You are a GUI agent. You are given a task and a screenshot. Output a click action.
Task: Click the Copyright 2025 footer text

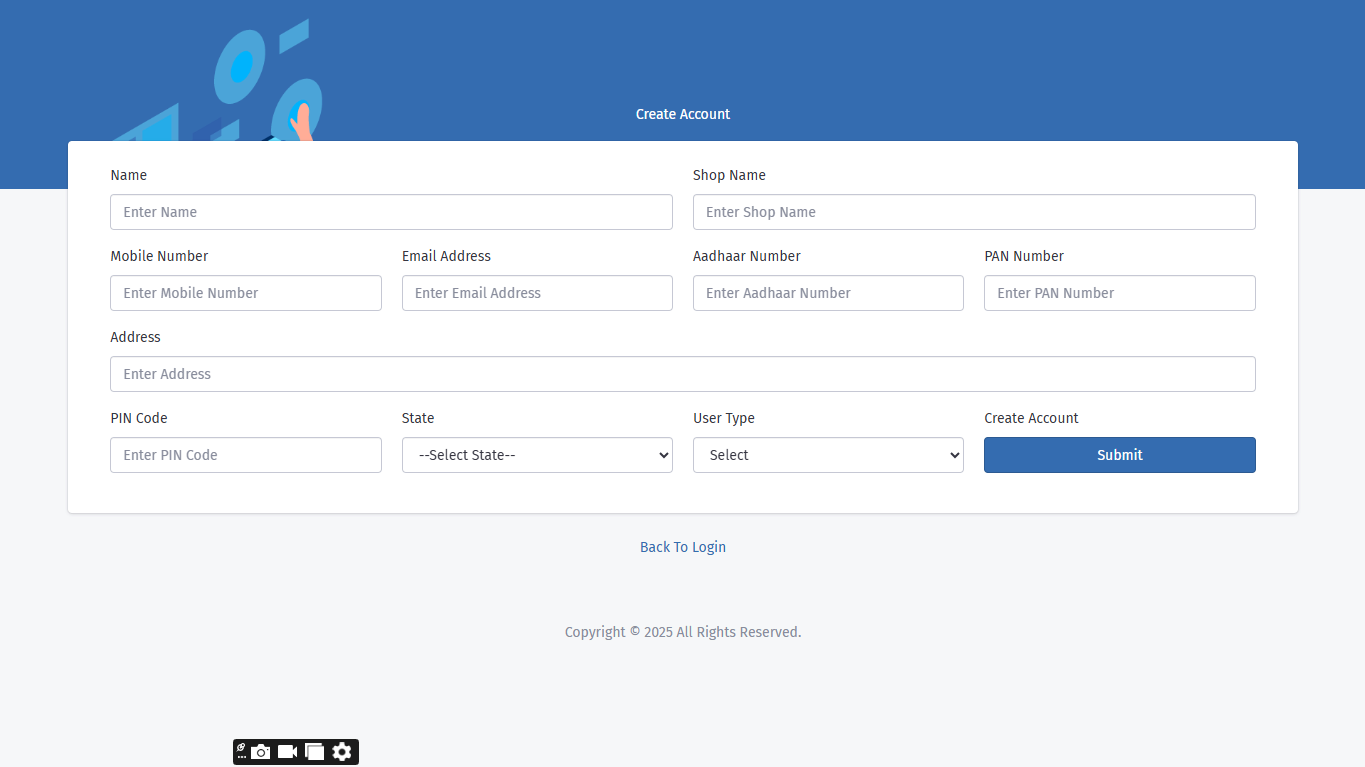(683, 632)
